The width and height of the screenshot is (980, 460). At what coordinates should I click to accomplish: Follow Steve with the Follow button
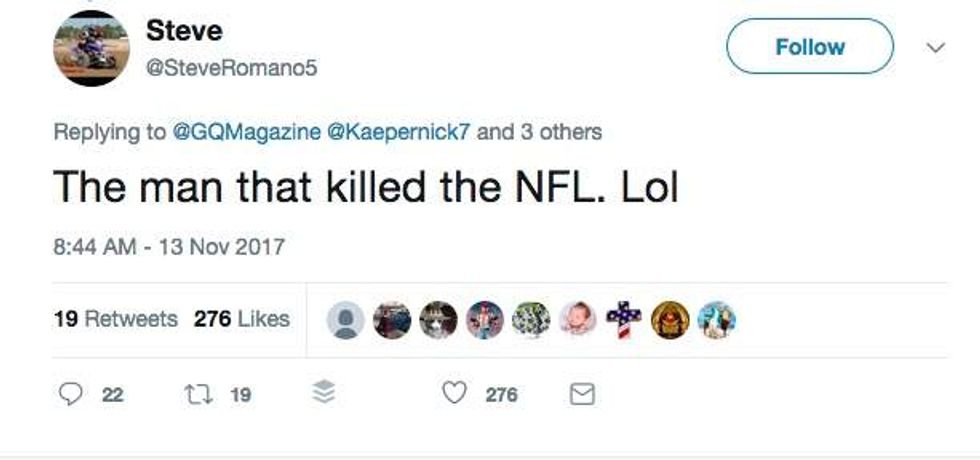point(809,47)
